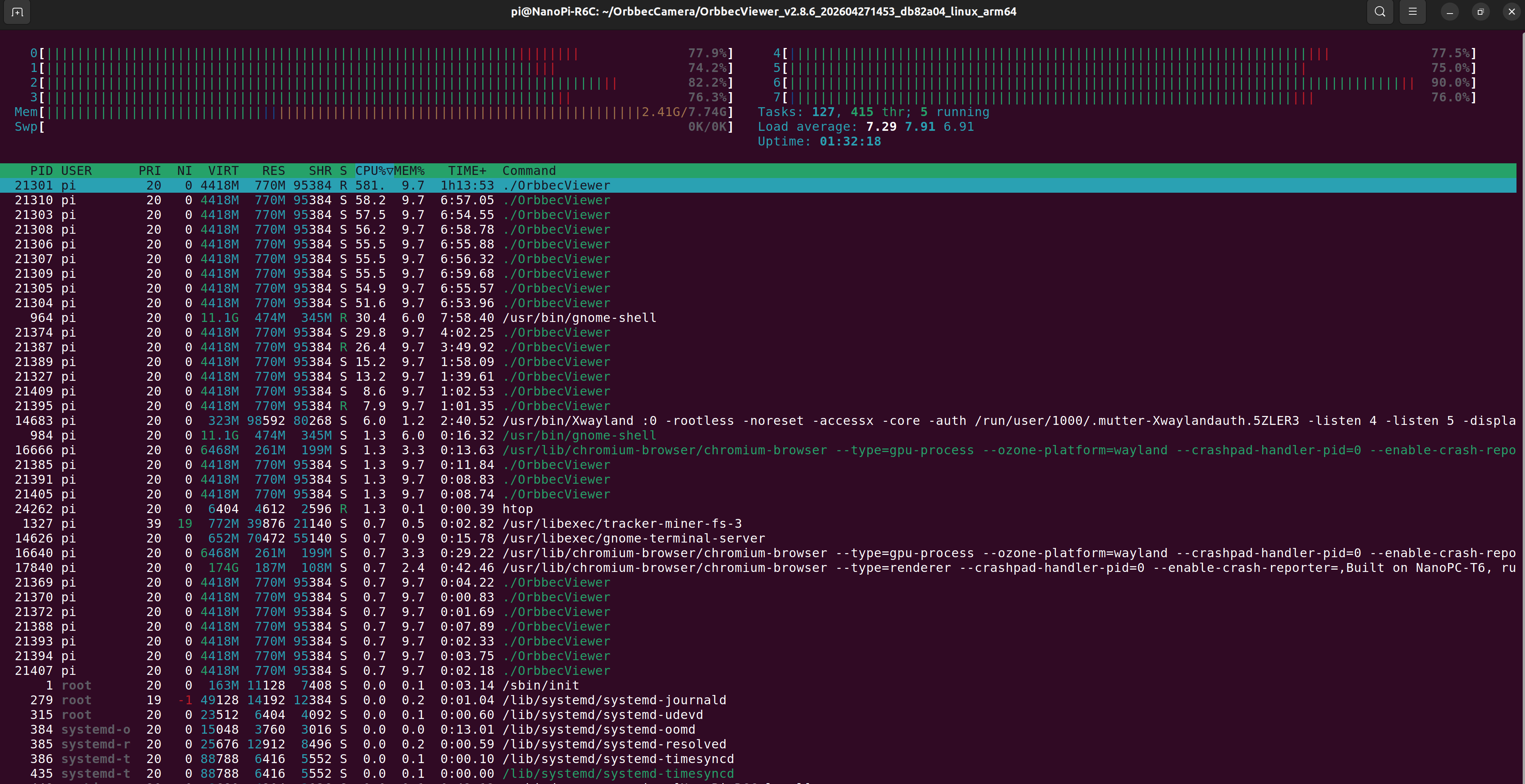This screenshot has height=784, width=1525.
Task: Select OrbbecViewer thread PID 21409
Action: pyautogui.click(x=758, y=391)
